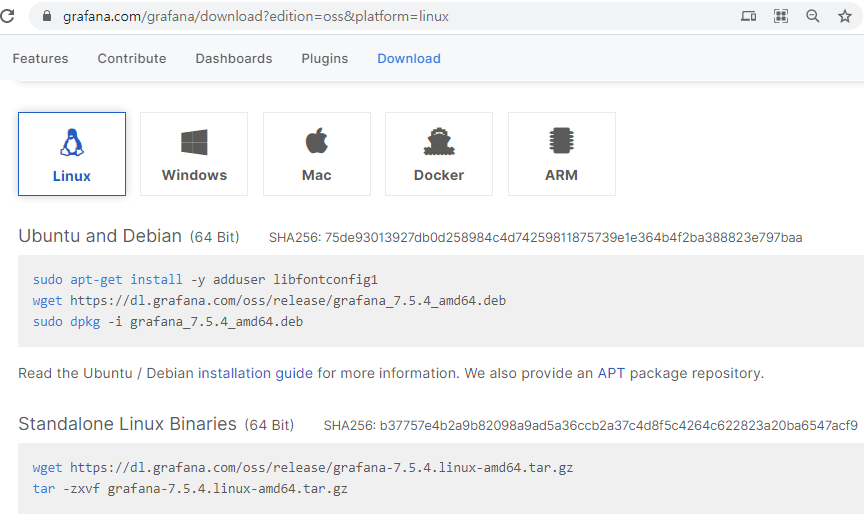This screenshot has width=864, height=524.
Task: Open the Download nav item
Action: pyautogui.click(x=409, y=58)
